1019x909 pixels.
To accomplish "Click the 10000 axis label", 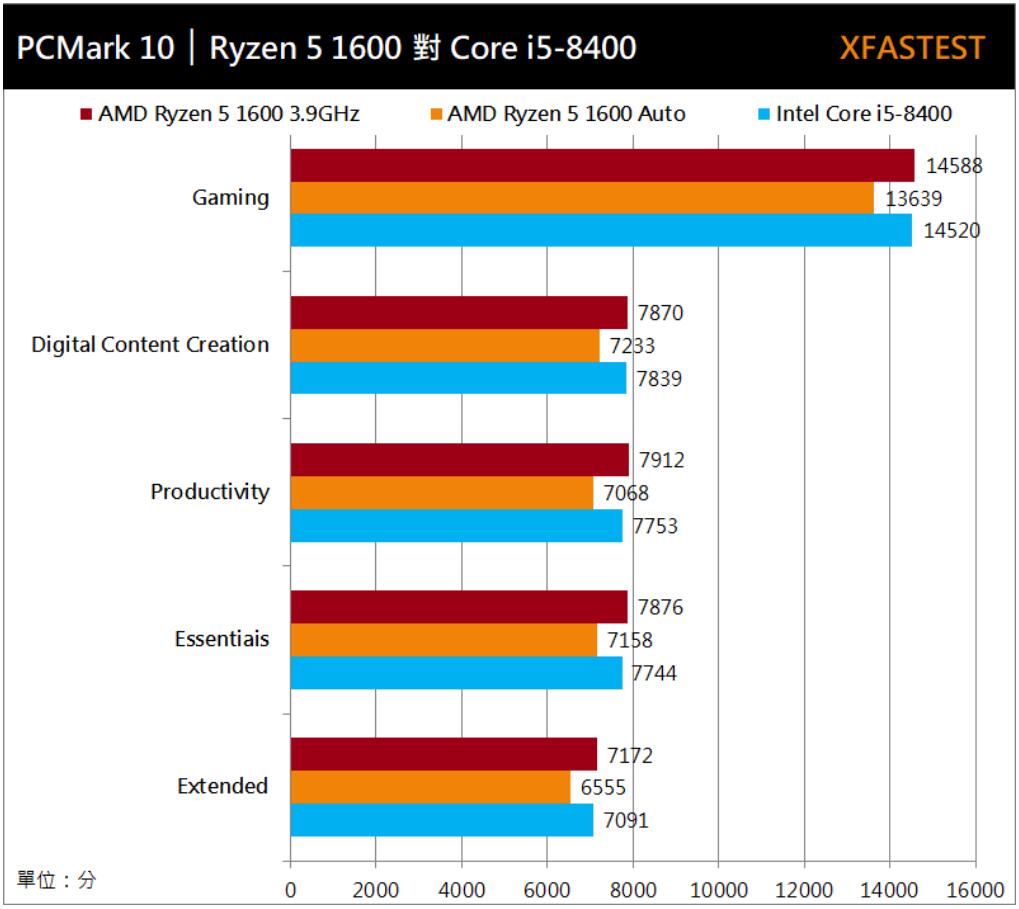I will (x=718, y=890).
